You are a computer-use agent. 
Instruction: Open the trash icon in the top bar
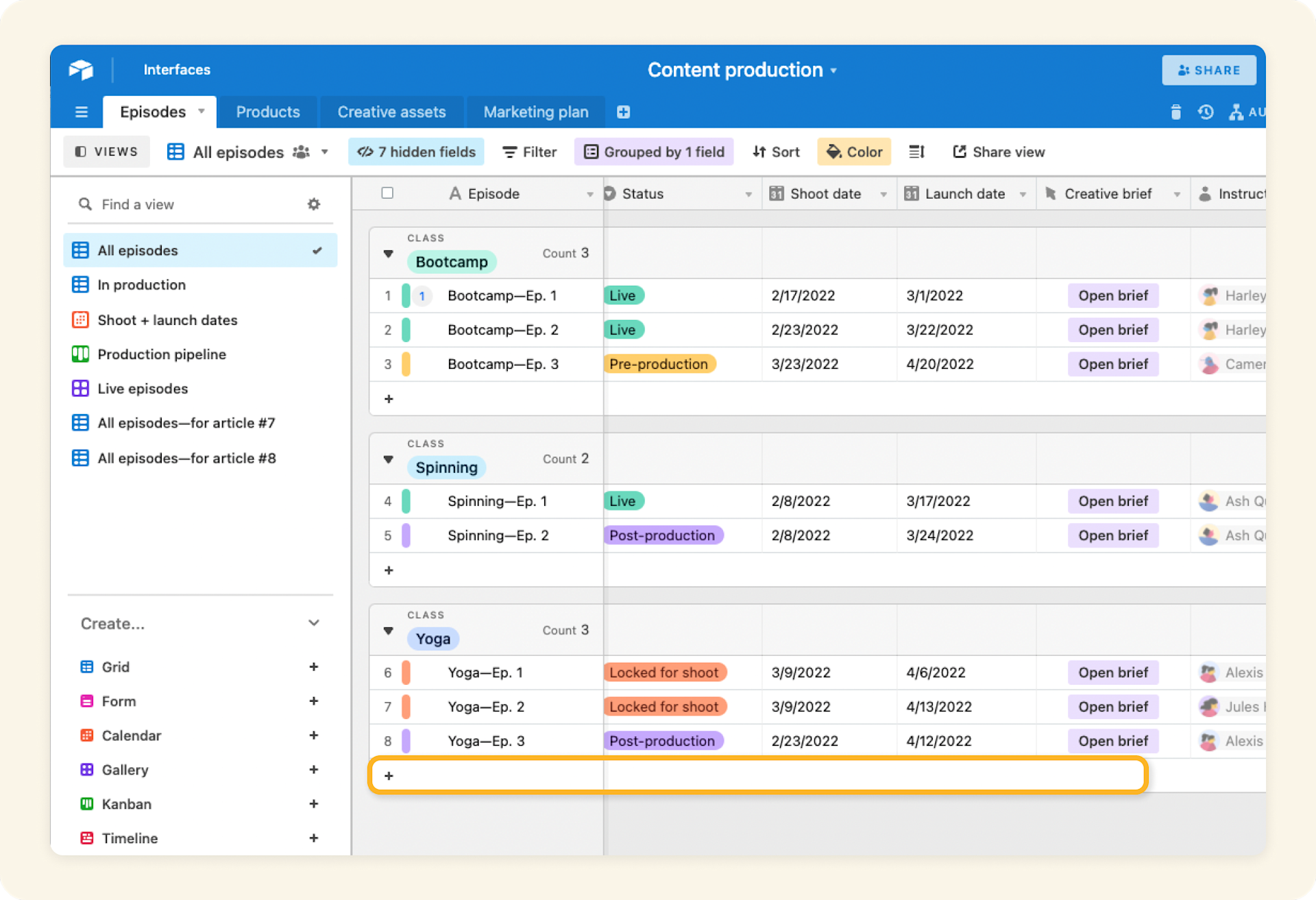click(1175, 112)
